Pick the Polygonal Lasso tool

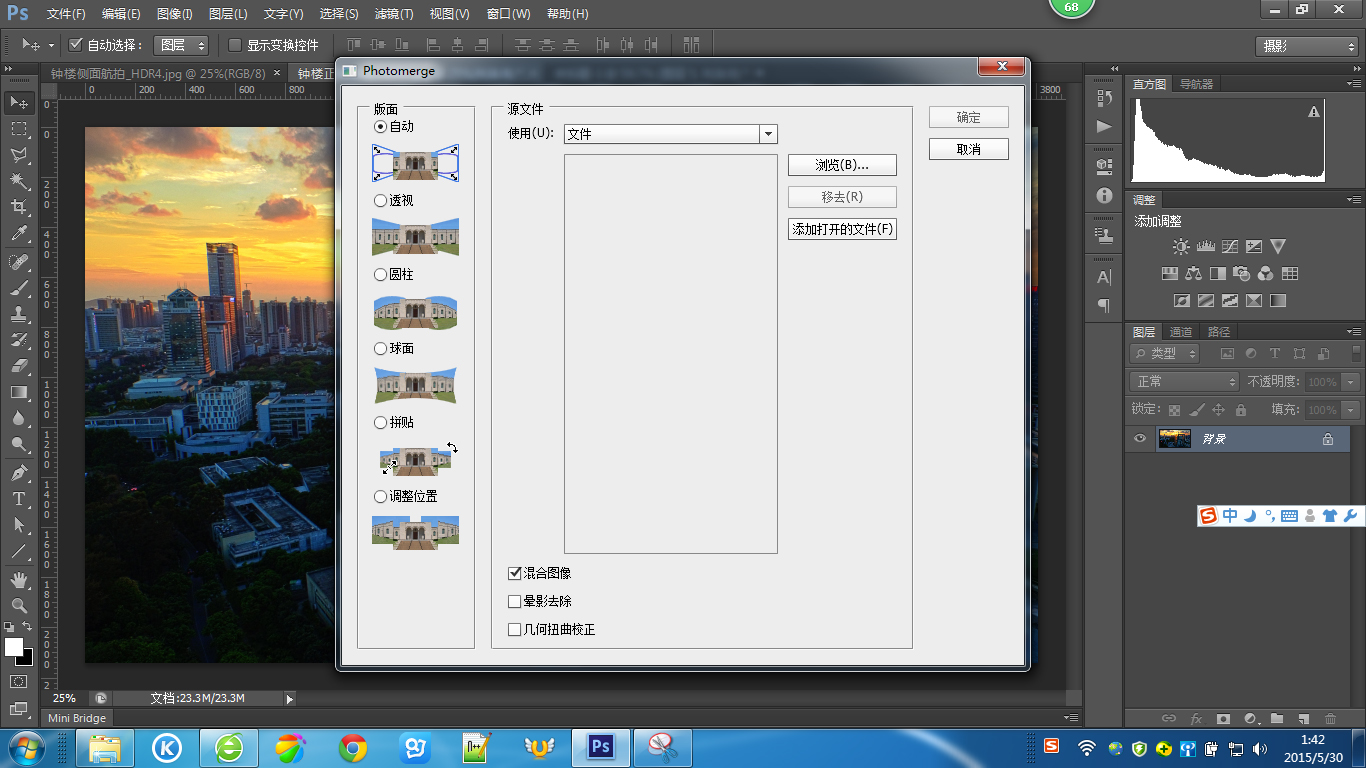(19, 155)
